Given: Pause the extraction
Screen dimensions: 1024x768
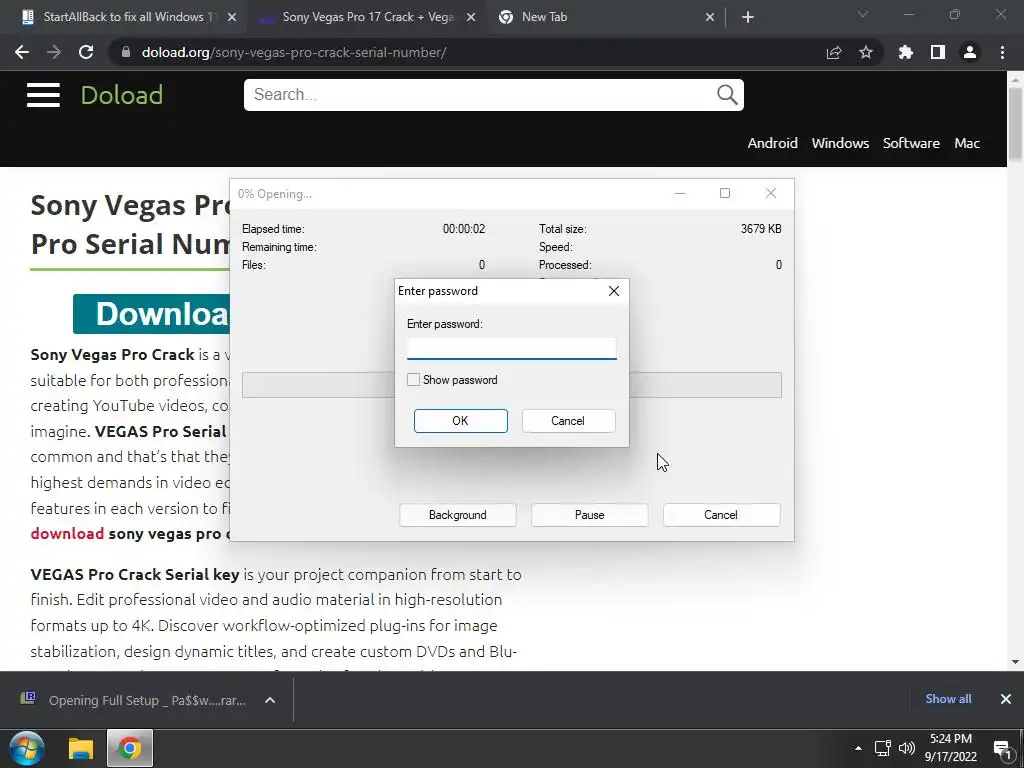Looking at the screenshot, I should (589, 515).
